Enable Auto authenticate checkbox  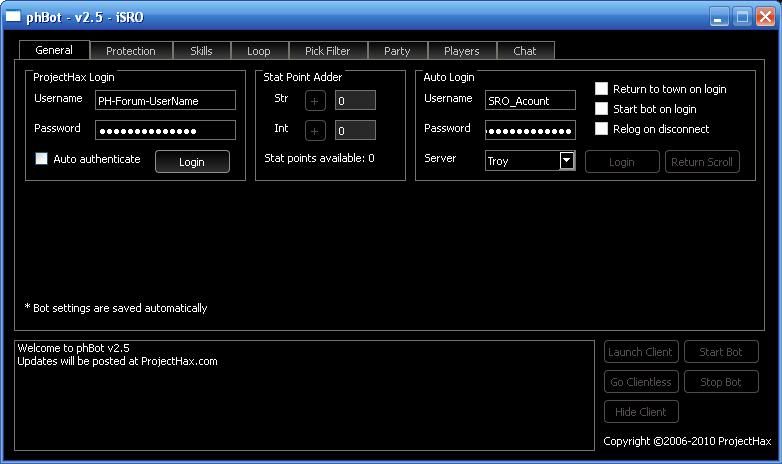click(x=41, y=159)
